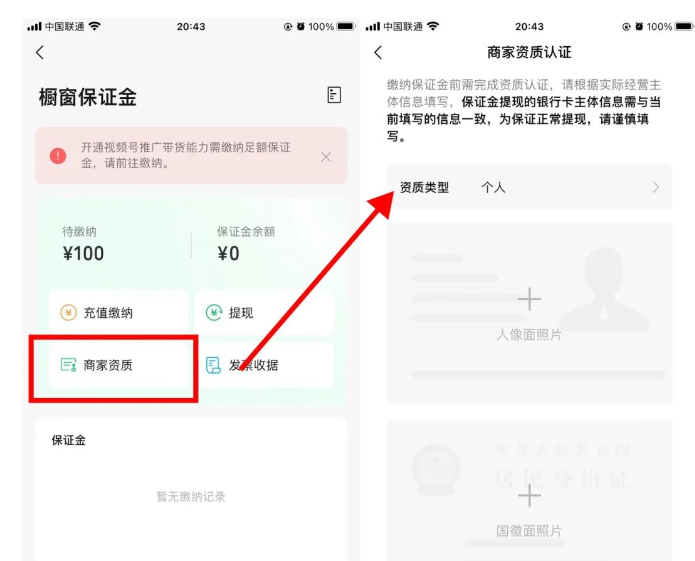Viewport: 695px width, 561px height.
Task: Click the 充值缴纳 coin icon
Action: pos(68,313)
